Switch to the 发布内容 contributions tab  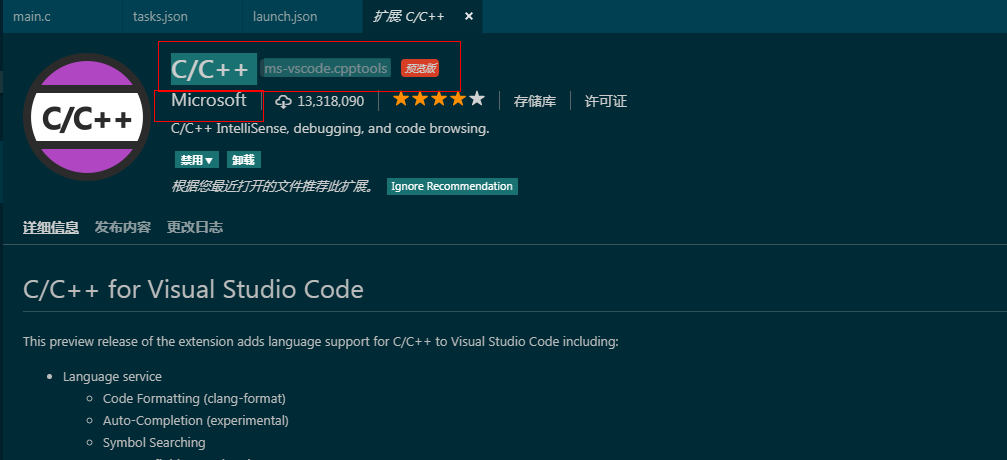[x=122, y=227]
